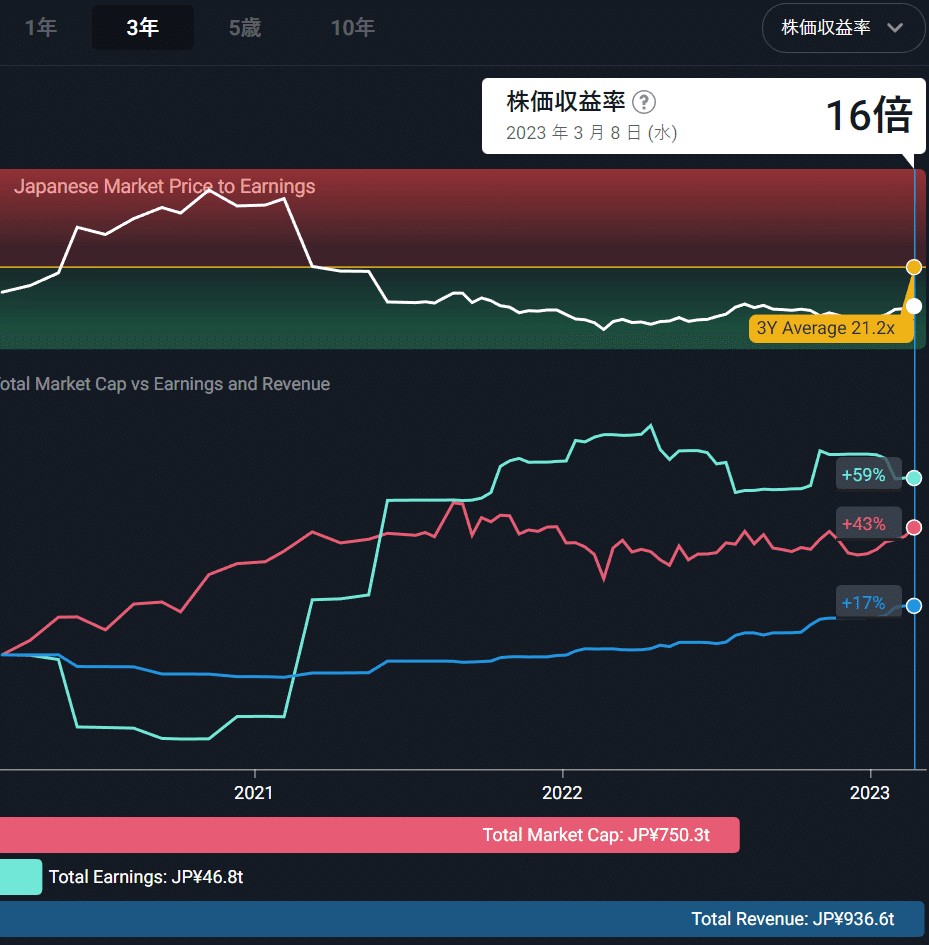This screenshot has width=929, height=945.
Task: Select the Total Market Cap legend bar
Action: (595, 835)
